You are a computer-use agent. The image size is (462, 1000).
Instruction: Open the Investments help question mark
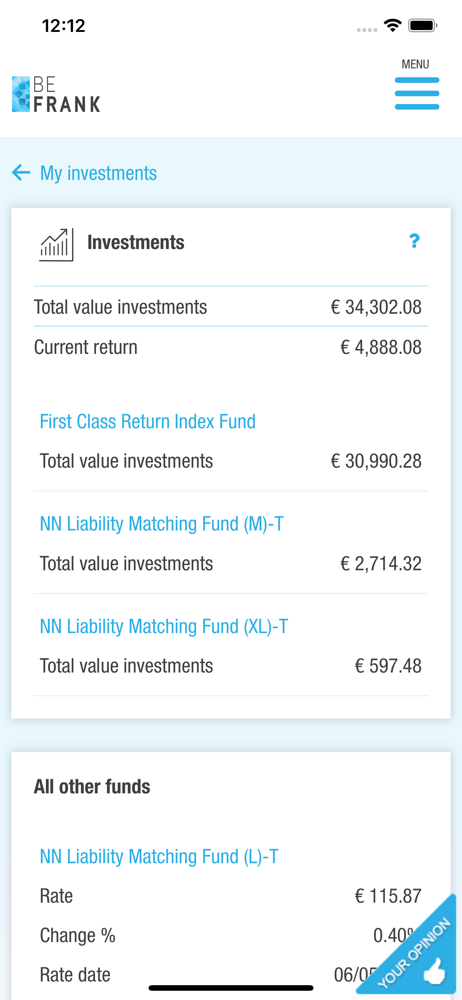[x=414, y=241]
